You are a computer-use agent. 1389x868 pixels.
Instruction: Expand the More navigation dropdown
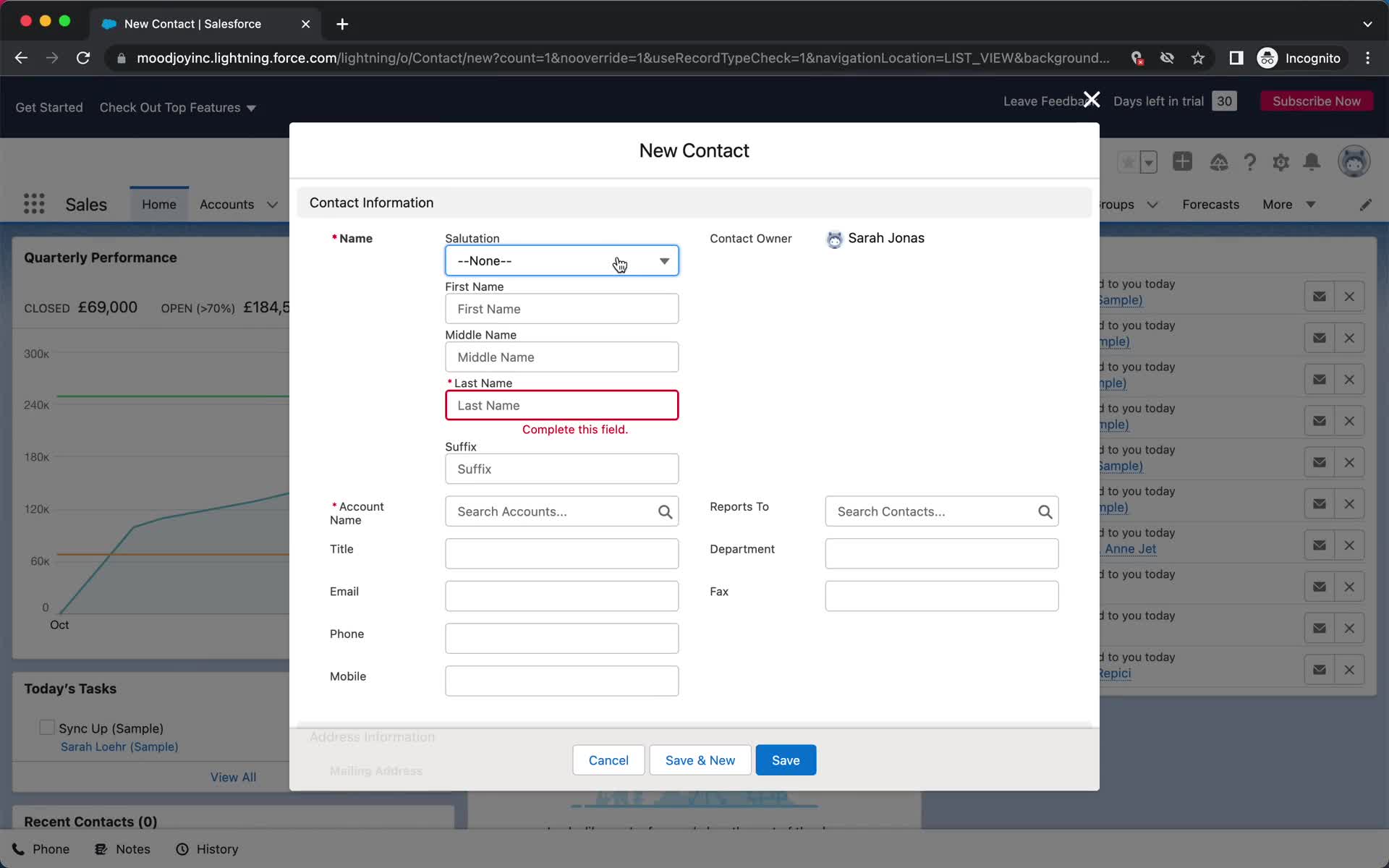(x=1288, y=205)
